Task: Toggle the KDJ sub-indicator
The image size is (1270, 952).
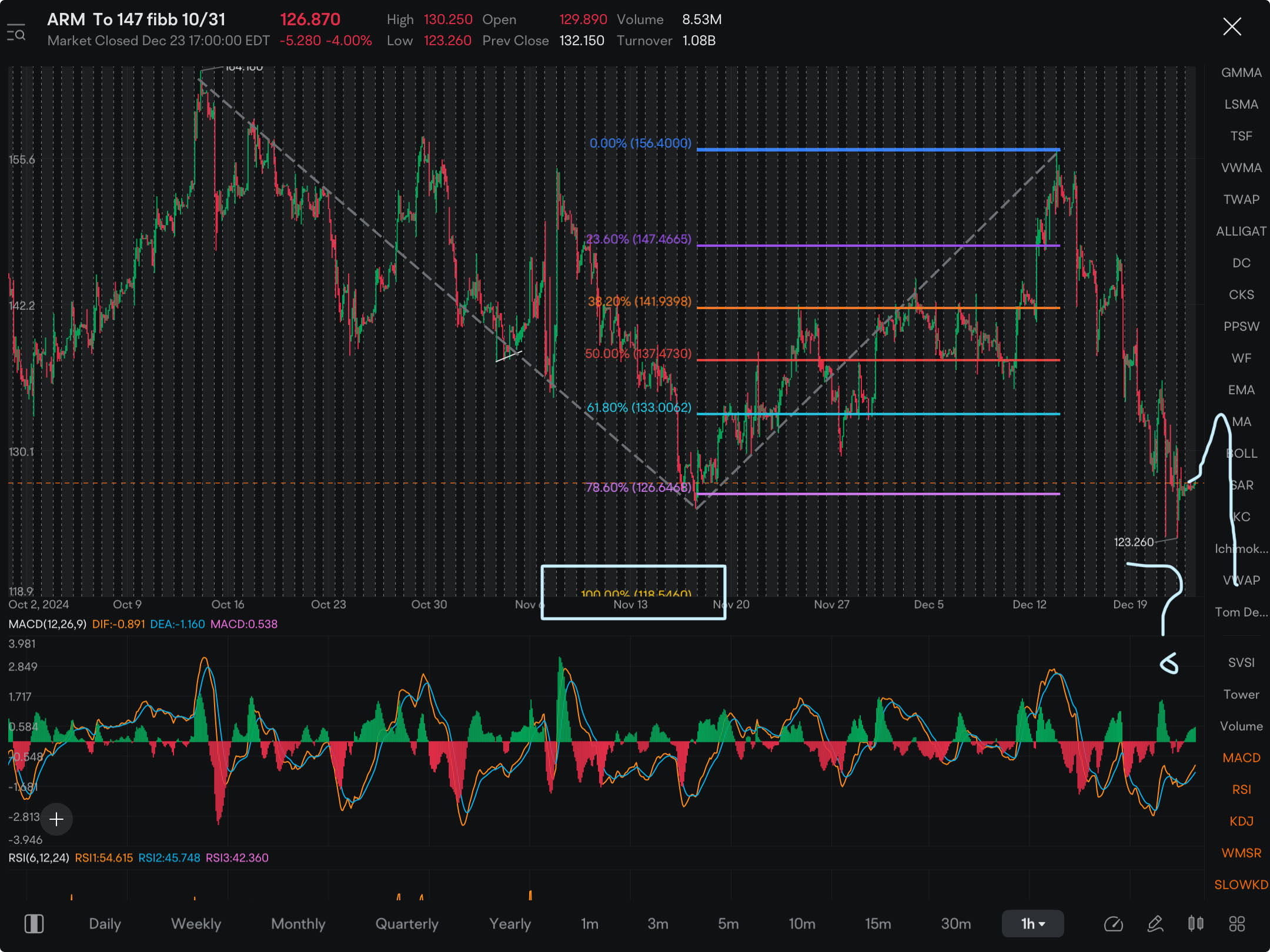Action: pyautogui.click(x=1241, y=821)
